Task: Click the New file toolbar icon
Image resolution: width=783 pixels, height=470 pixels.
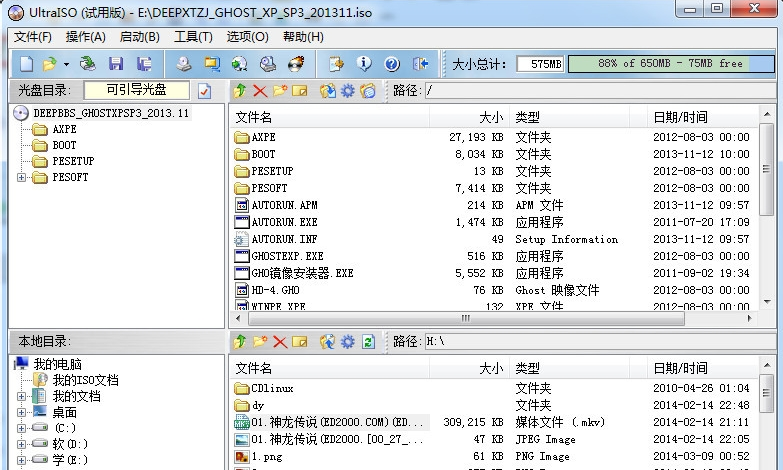Action: coord(26,64)
